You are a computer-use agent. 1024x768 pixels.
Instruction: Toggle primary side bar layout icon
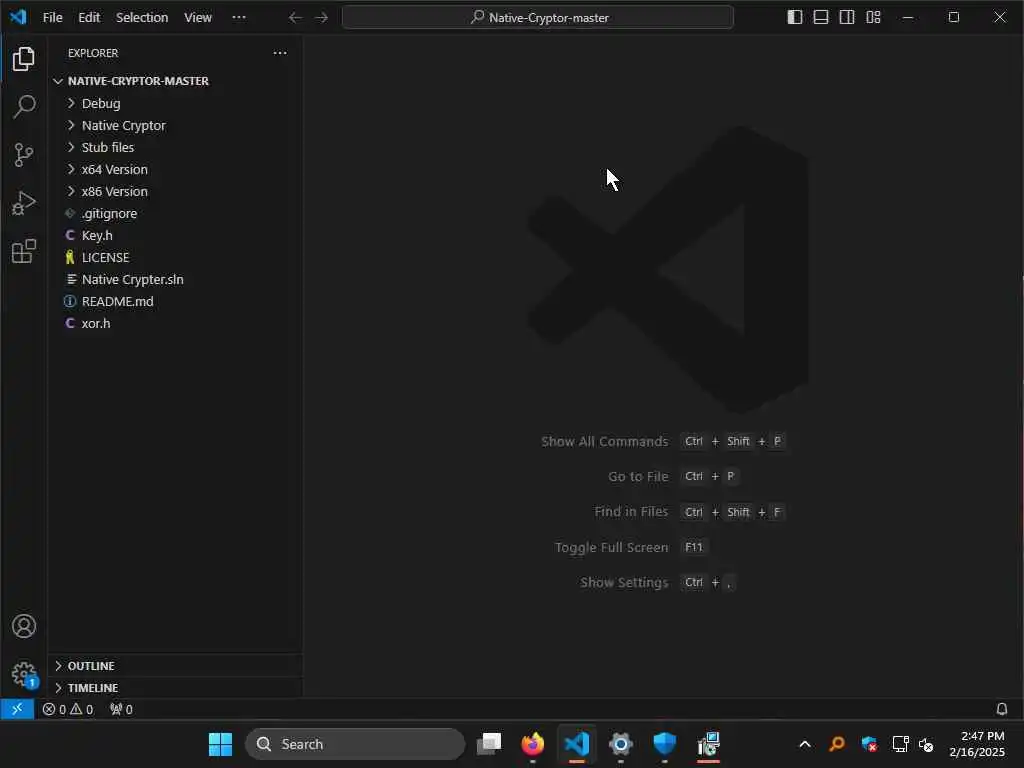click(x=795, y=18)
